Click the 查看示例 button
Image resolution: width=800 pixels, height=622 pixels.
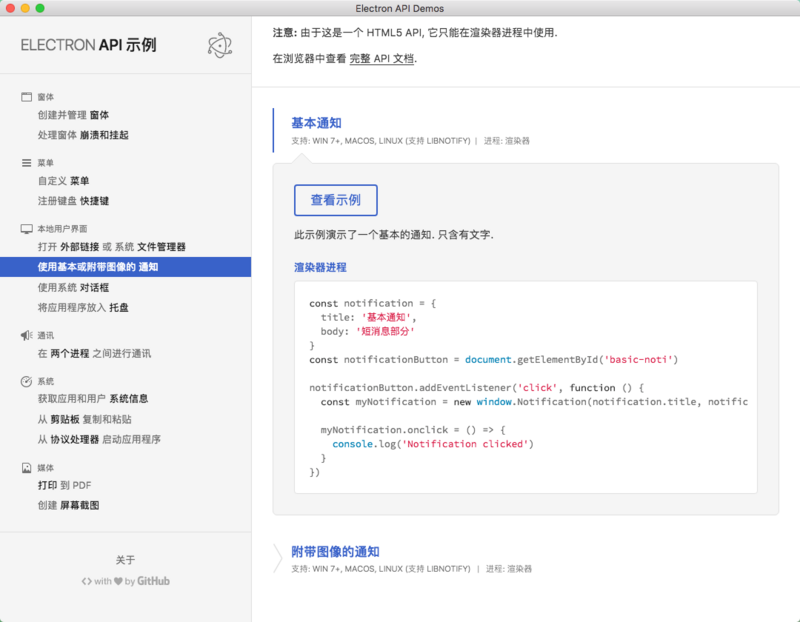coord(336,200)
